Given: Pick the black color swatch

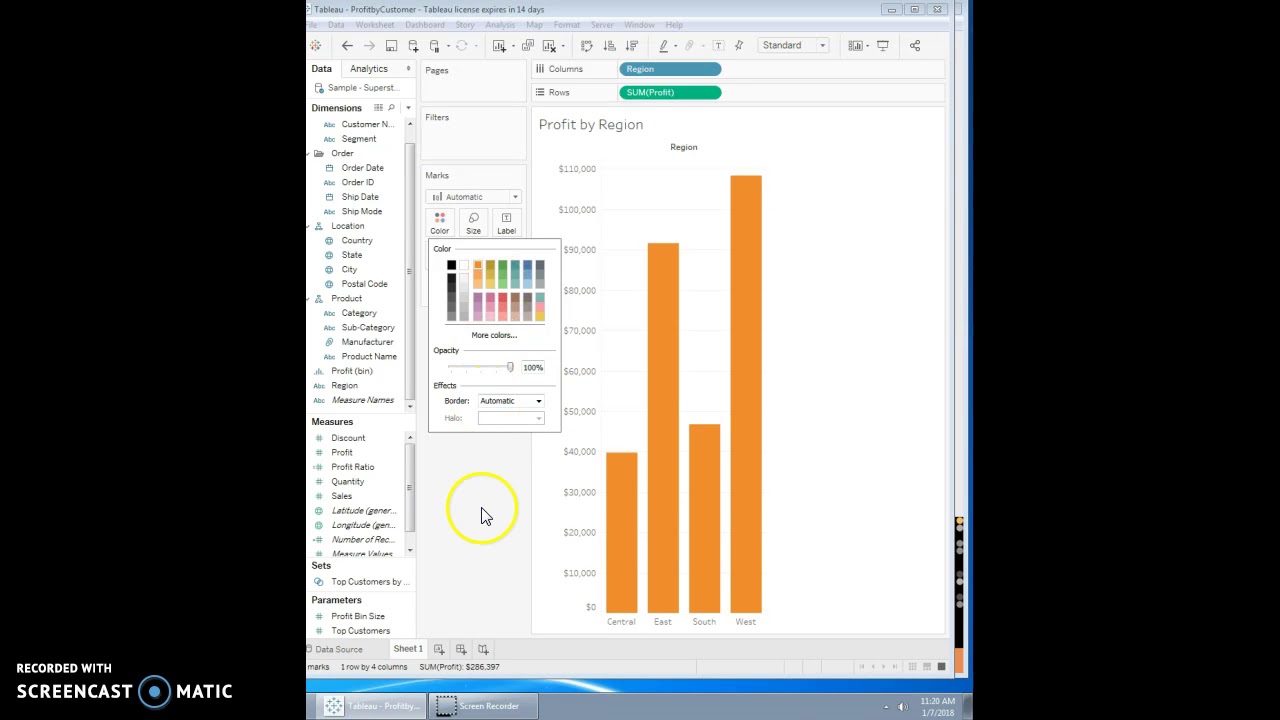Looking at the screenshot, I should (x=451, y=265).
